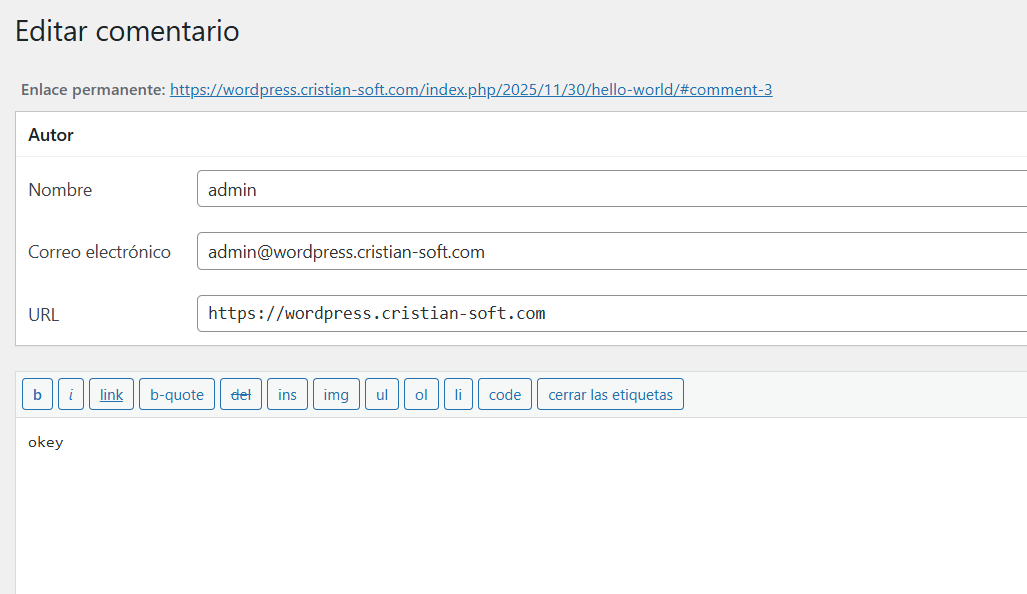Insert a hyperlink using the 'link' button
Screen dimensions: 1027x594
coord(111,394)
